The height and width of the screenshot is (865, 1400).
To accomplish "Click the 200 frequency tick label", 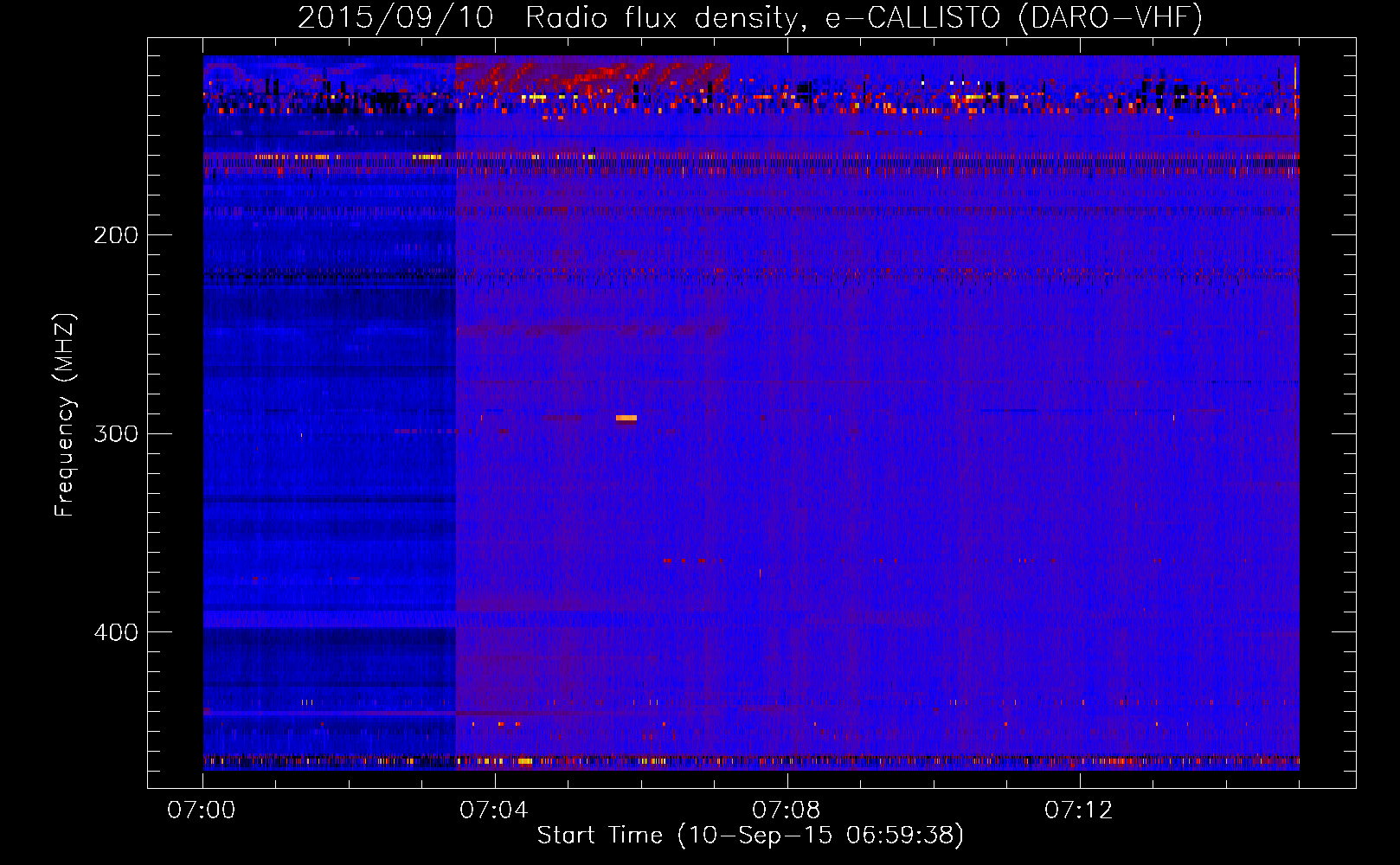I will (116, 235).
